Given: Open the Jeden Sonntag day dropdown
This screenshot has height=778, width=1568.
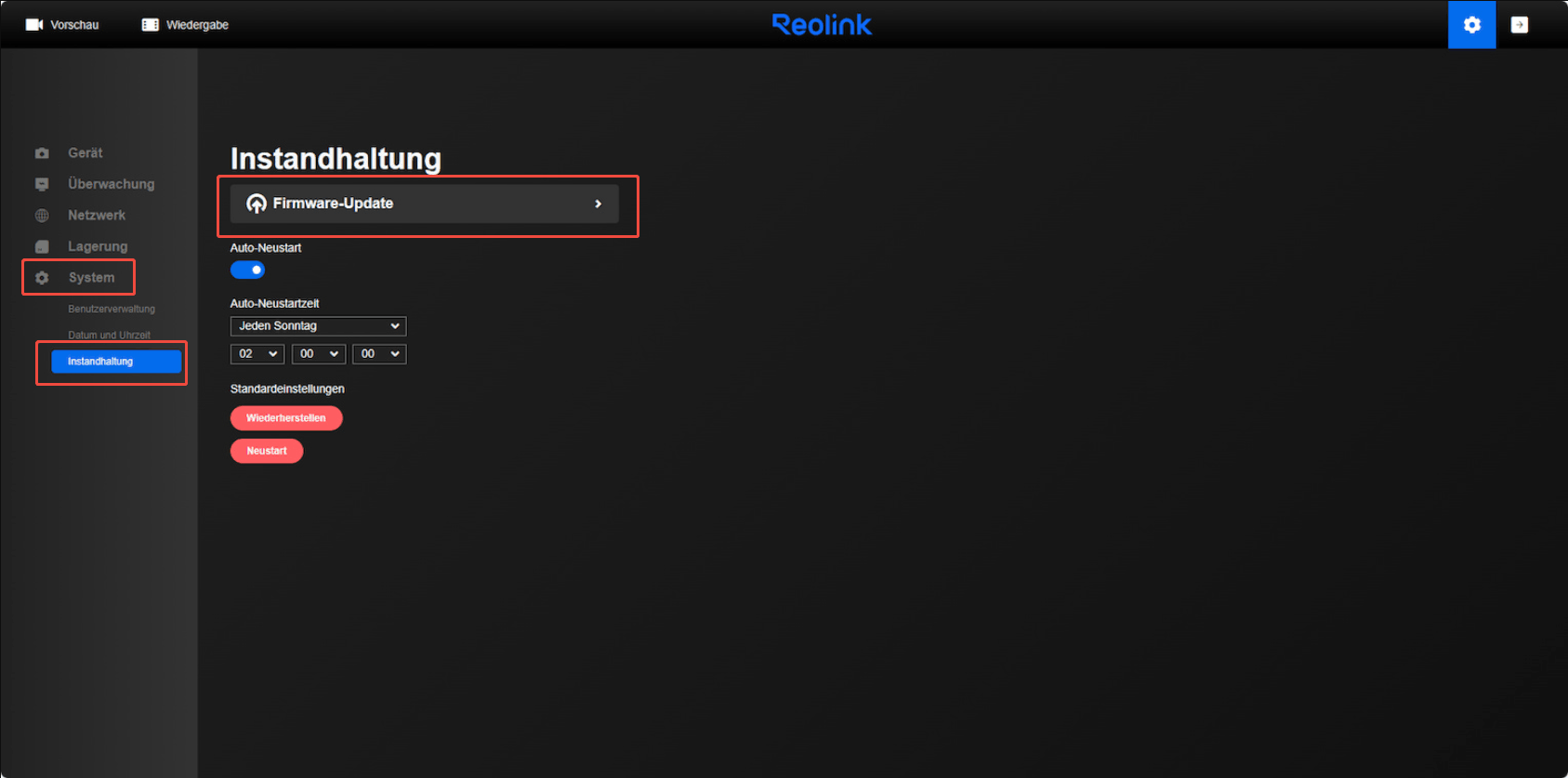Looking at the screenshot, I should [318, 326].
